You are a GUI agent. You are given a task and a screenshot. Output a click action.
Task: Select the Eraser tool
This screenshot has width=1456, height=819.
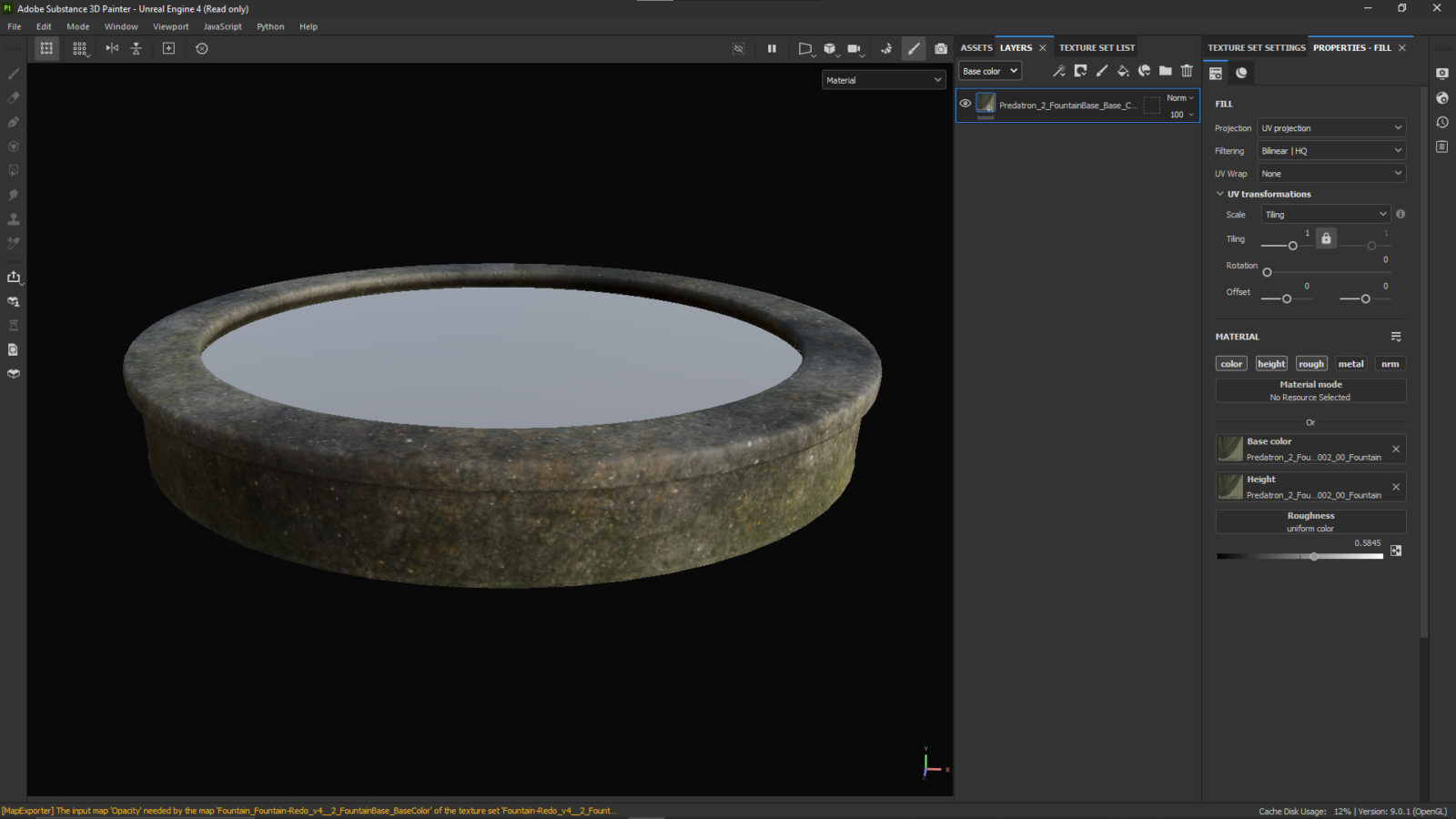[13, 97]
